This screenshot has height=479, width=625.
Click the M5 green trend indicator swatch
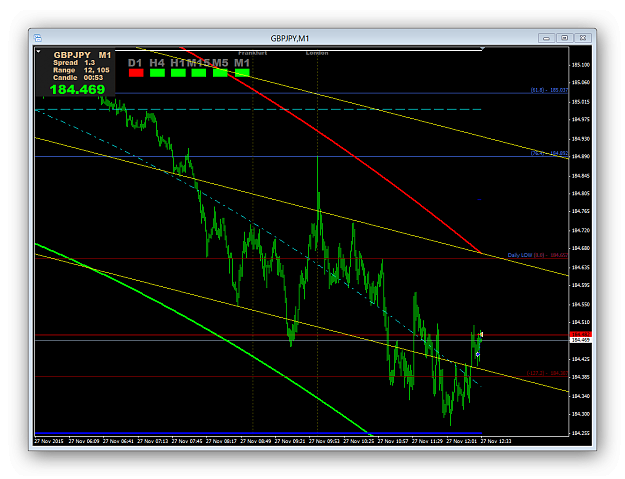point(220,73)
